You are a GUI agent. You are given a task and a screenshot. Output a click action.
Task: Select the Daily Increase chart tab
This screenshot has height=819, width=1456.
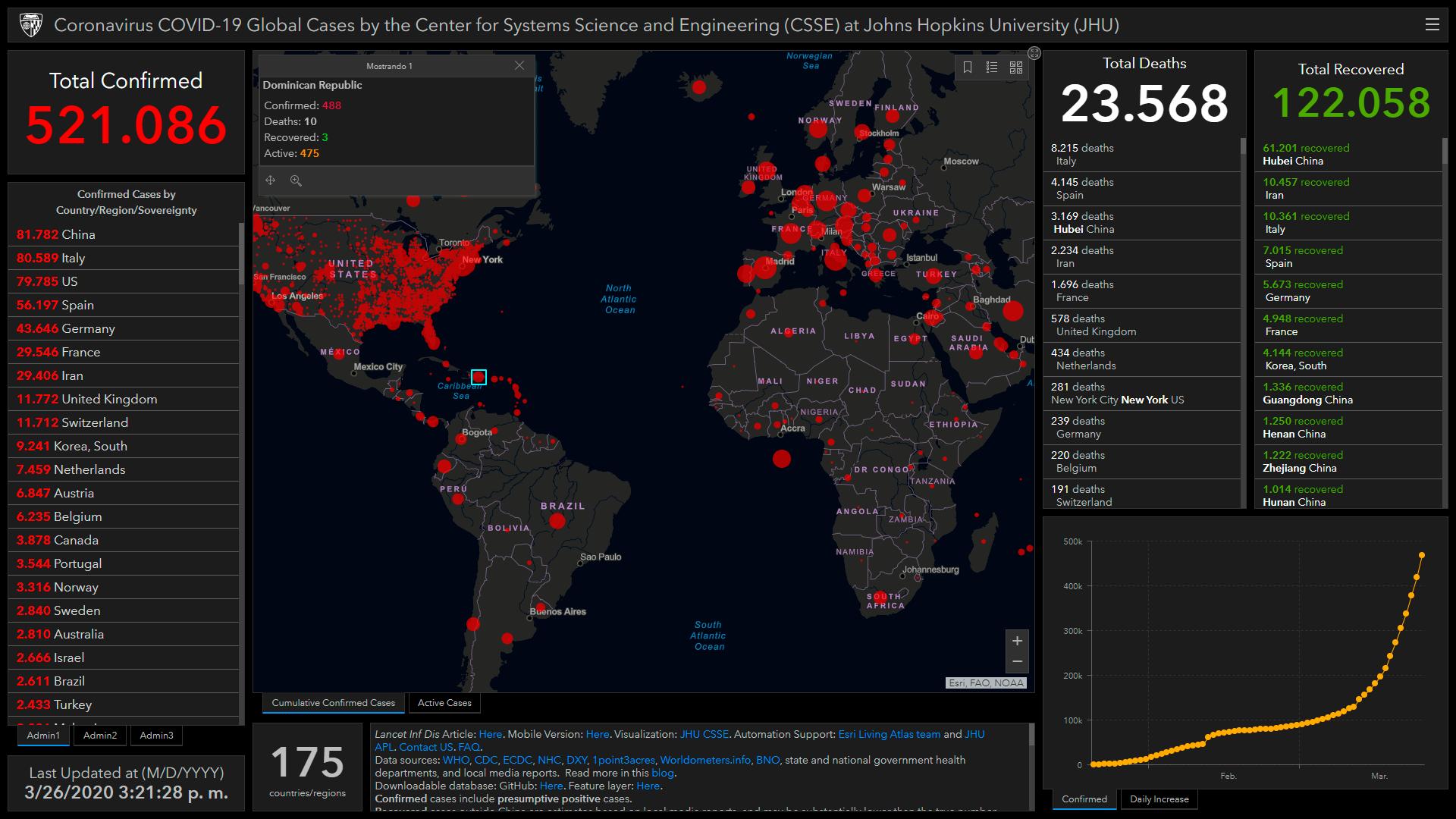tap(1159, 799)
